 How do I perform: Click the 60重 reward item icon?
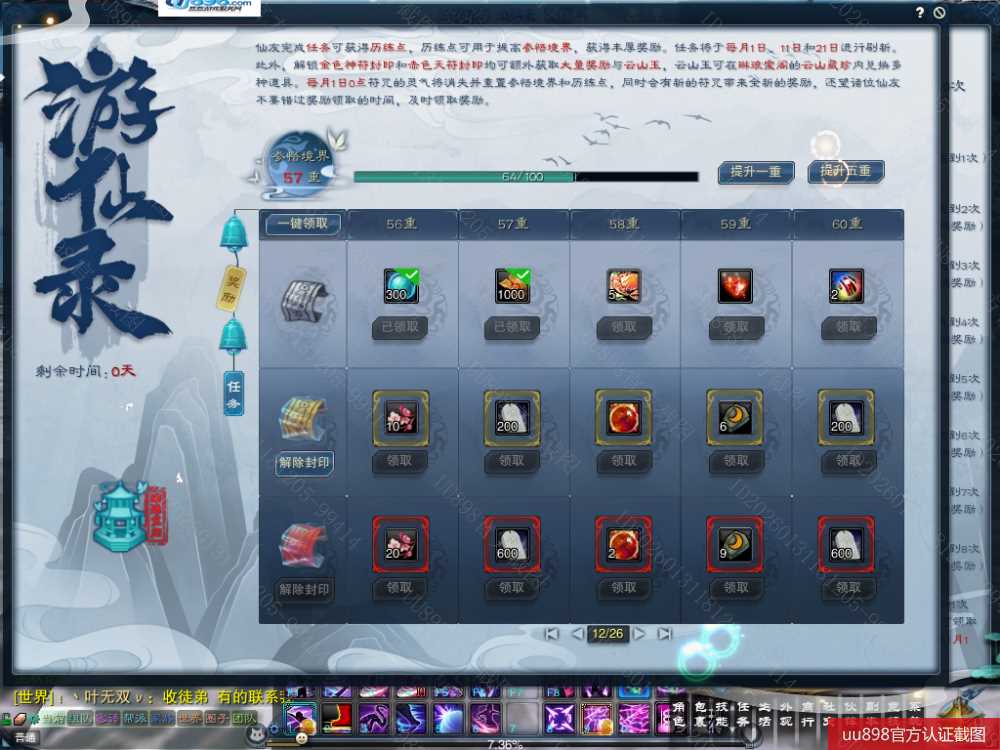pos(847,287)
